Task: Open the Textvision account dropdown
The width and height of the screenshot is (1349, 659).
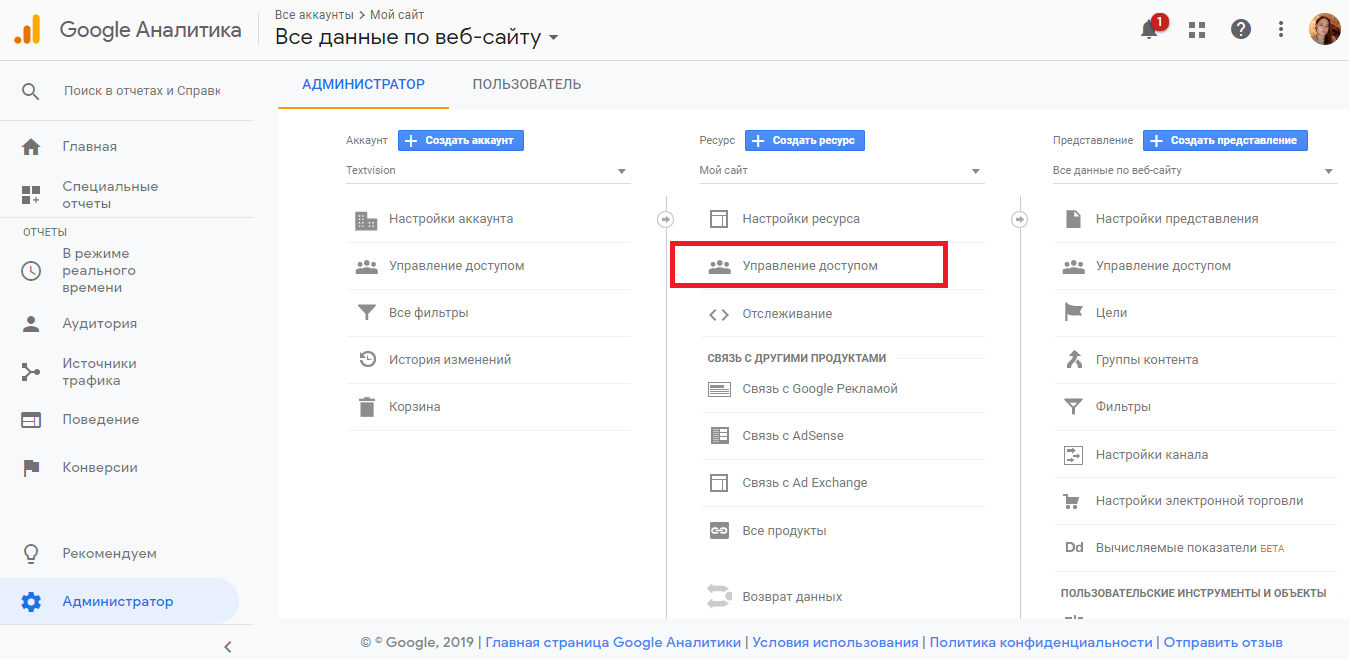Action: tap(488, 171)
